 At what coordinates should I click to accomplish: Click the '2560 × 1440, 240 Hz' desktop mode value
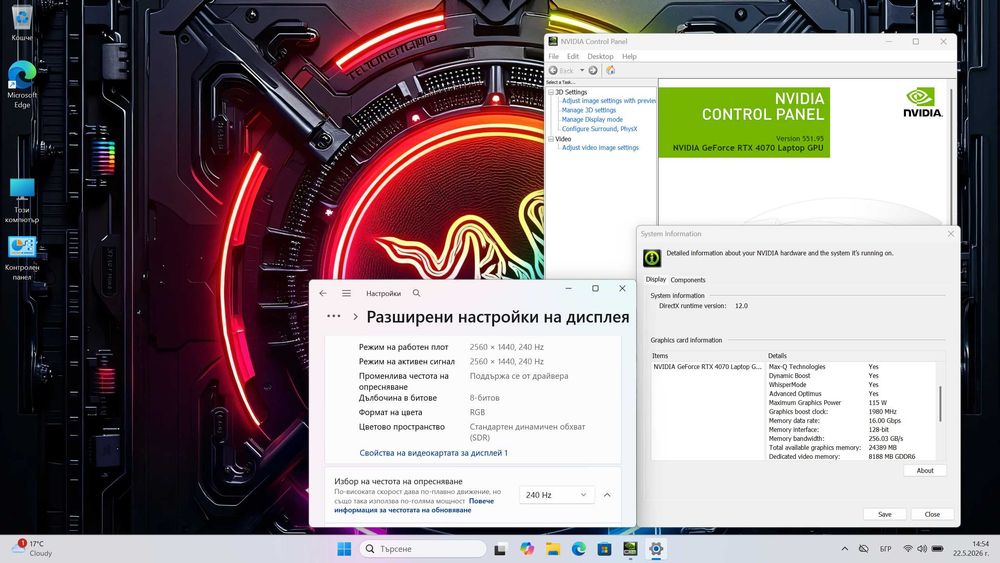pos(506,347)
